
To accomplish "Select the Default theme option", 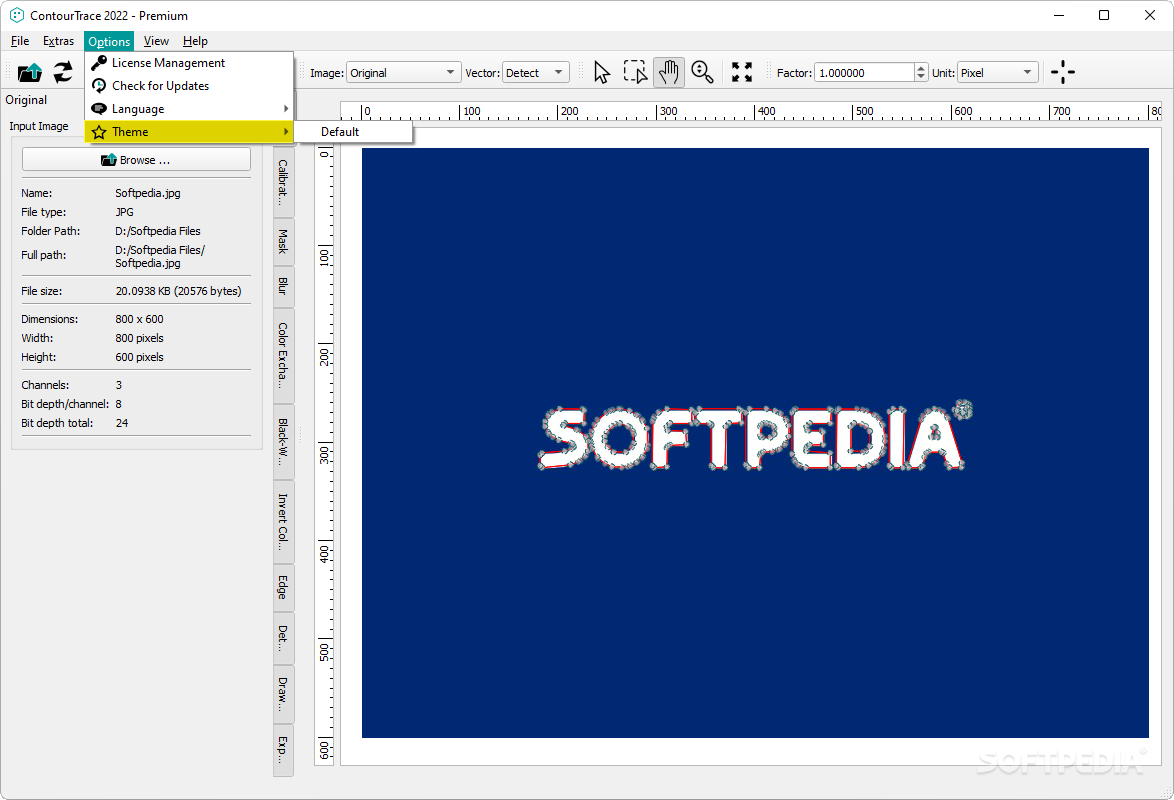I will coord(353,132).
